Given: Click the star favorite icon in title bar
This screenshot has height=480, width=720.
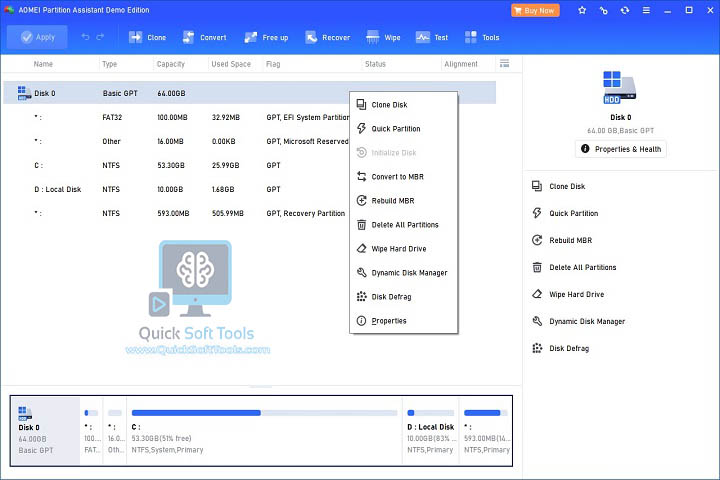Looking at the screenshot, I should pos(582,10).
